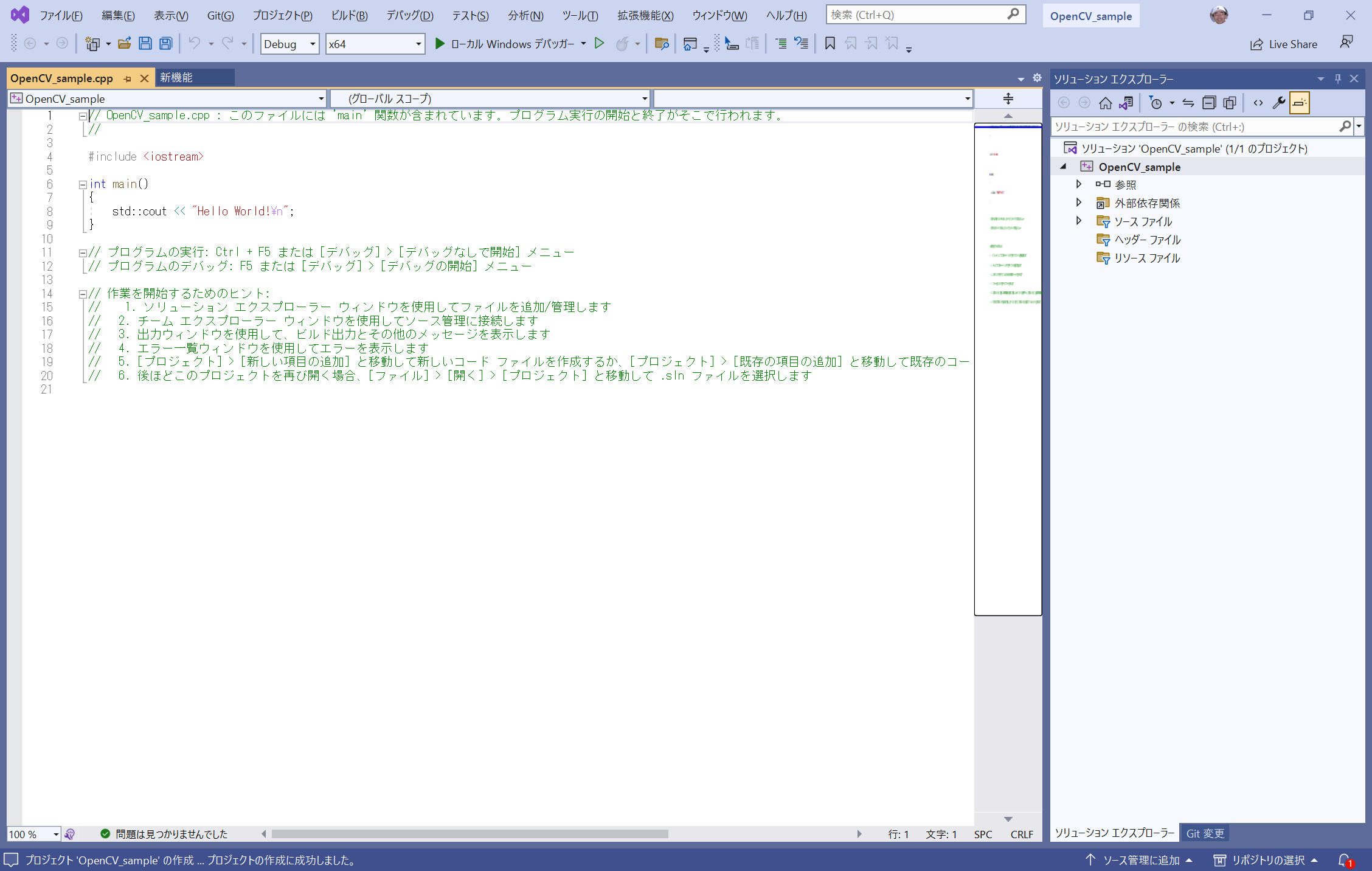Click the Live Share button
This screenshot has width=1372, height=871.
point(1283,44)
